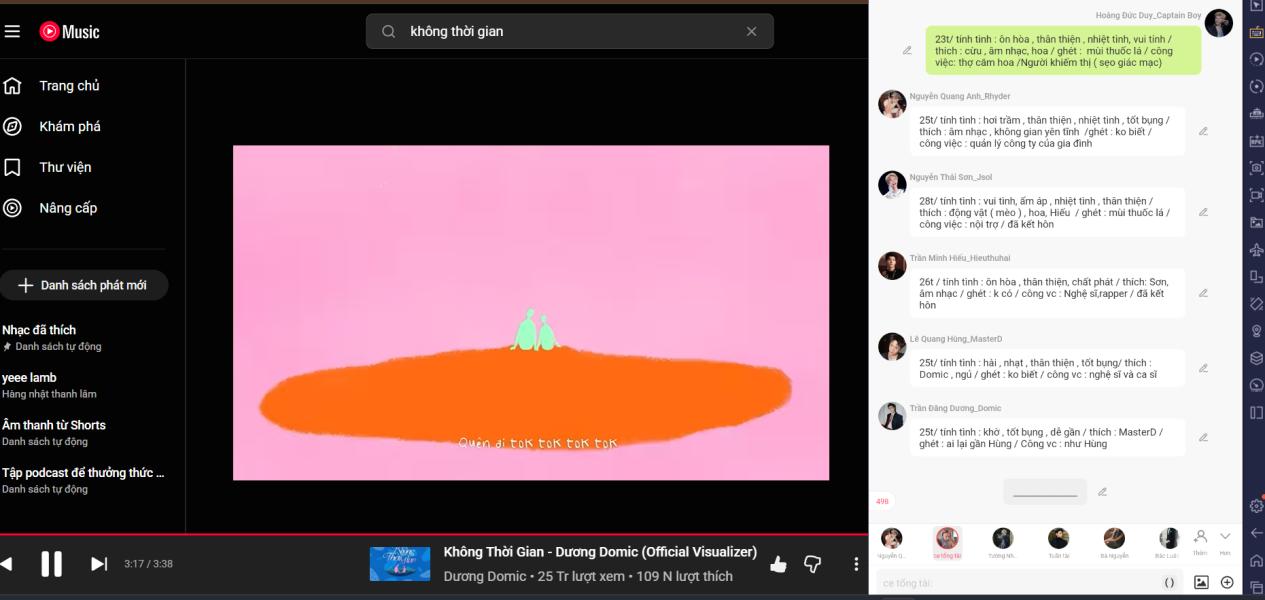1265x600 pixels.
Task: Click Trần Minh Hiếu_Hieuthuhai's avatar
Action: tap(892, 266)
